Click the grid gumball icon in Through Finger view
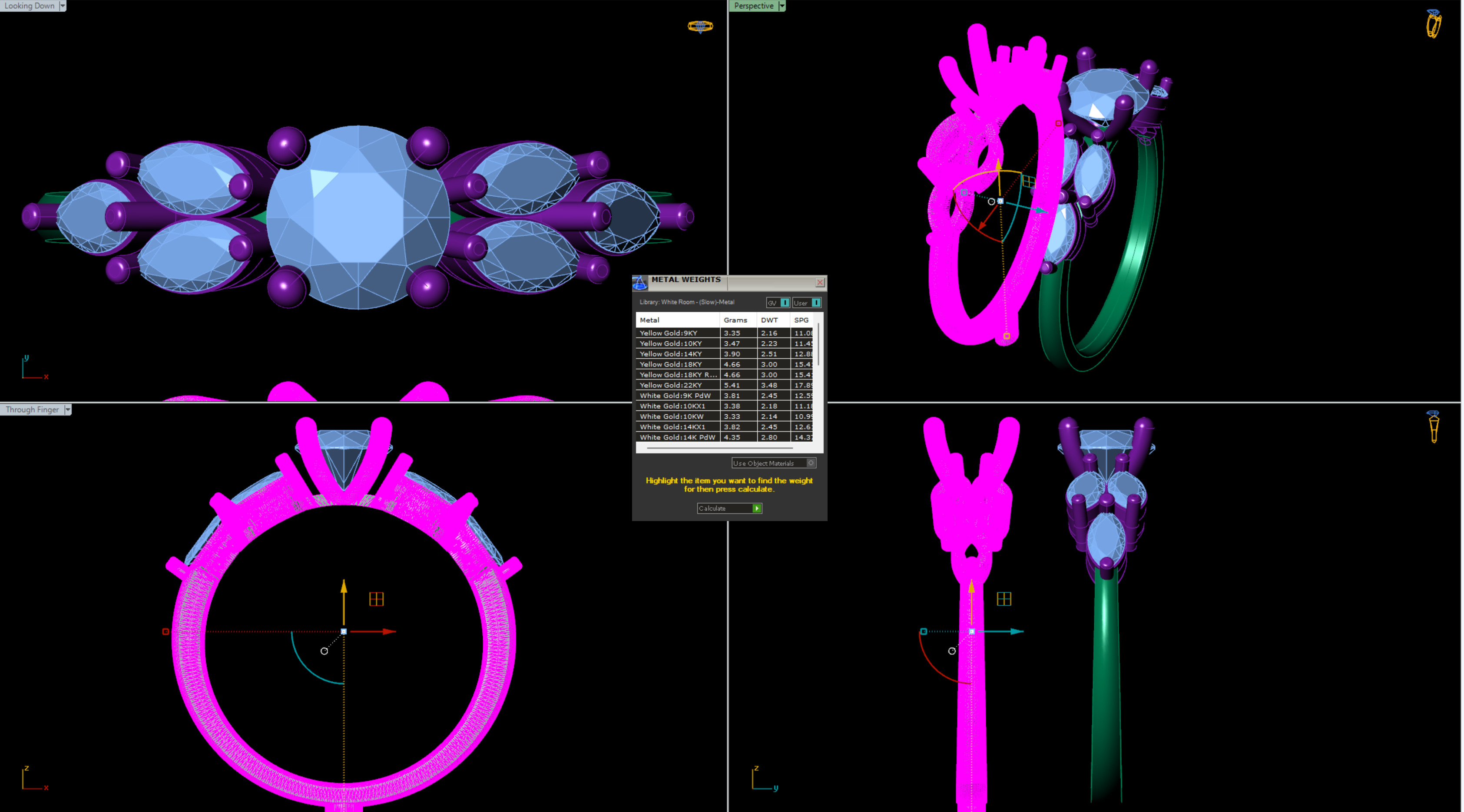The width and height of the screenshot is (1464, 812). click(x=376, y=599)
